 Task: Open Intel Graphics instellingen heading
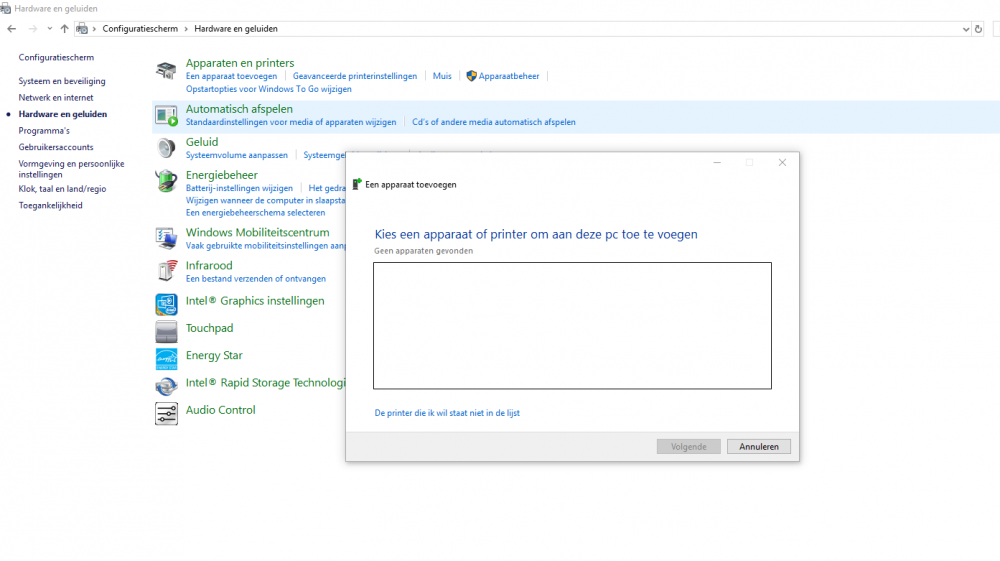255,301
